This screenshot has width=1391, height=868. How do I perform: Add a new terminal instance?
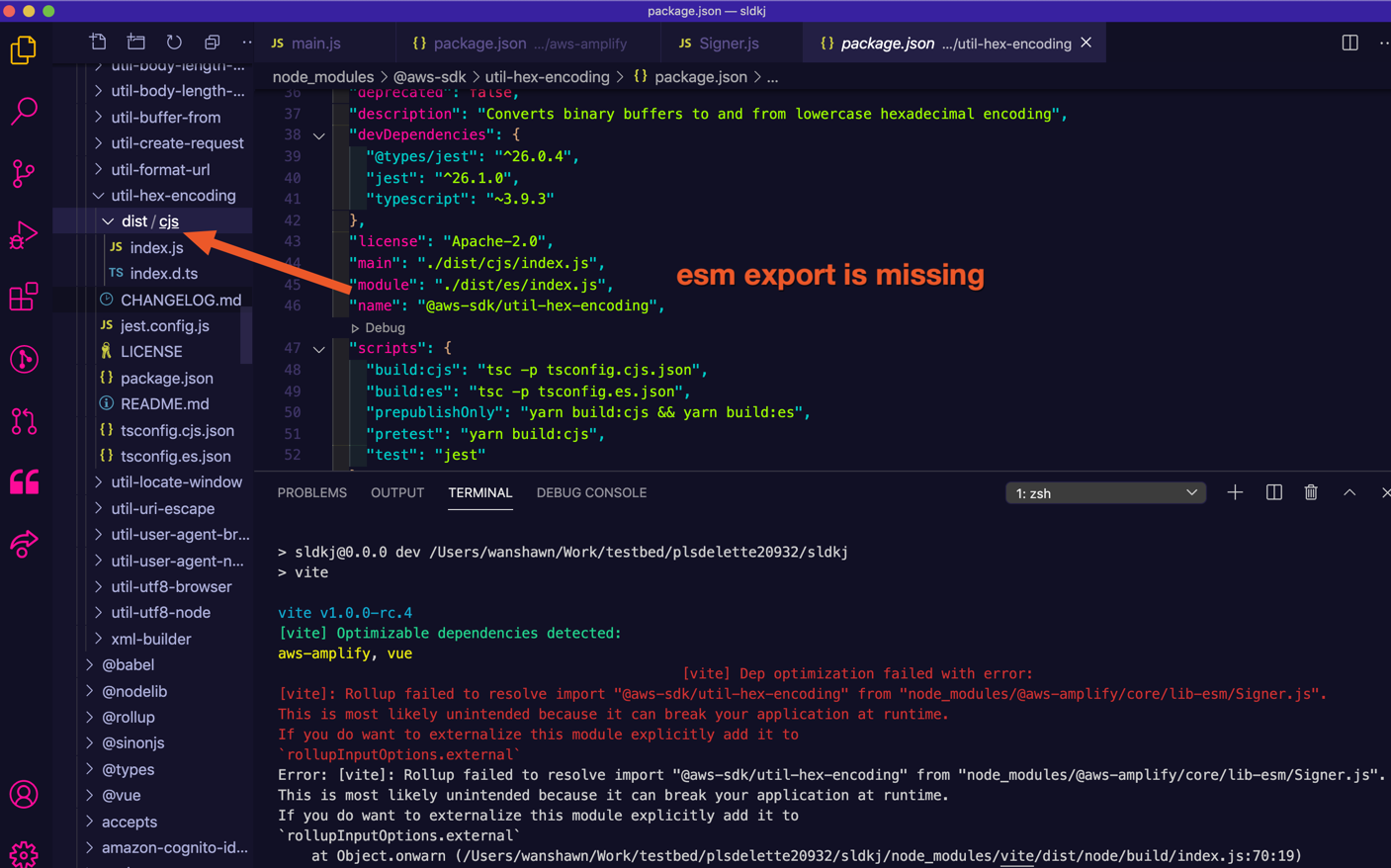1235,492
